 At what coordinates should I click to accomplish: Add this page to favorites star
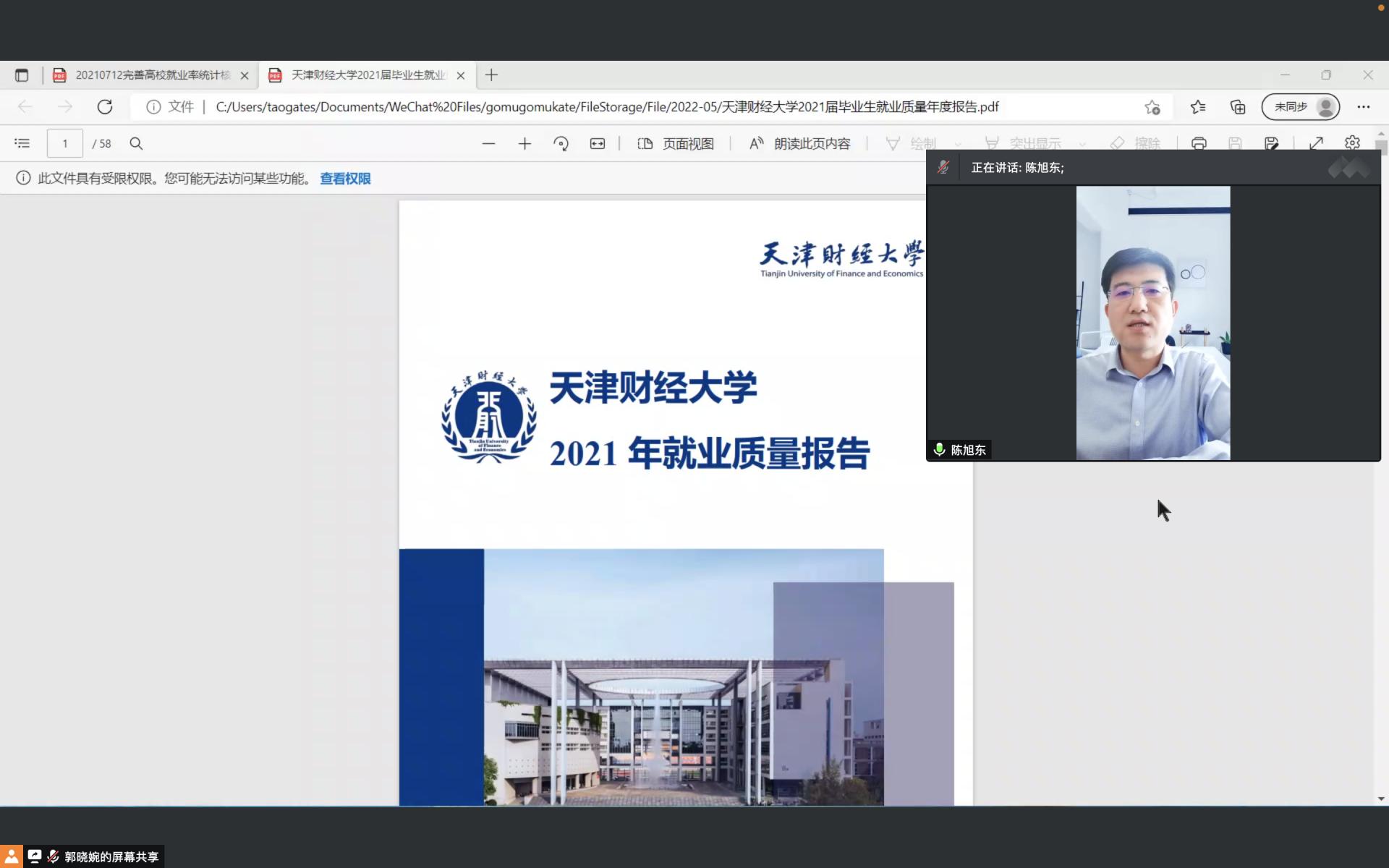coord(1152,107)
